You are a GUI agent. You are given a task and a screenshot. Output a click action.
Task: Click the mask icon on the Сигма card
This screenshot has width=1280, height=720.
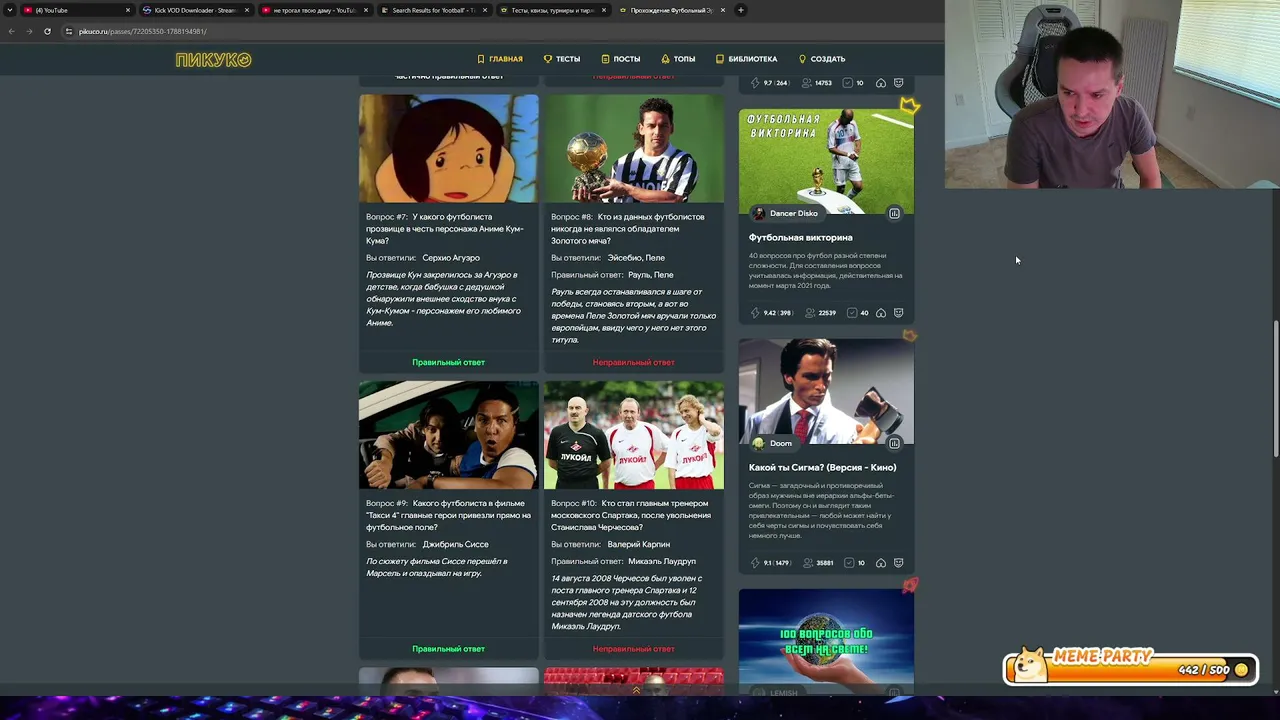point(898,563)
